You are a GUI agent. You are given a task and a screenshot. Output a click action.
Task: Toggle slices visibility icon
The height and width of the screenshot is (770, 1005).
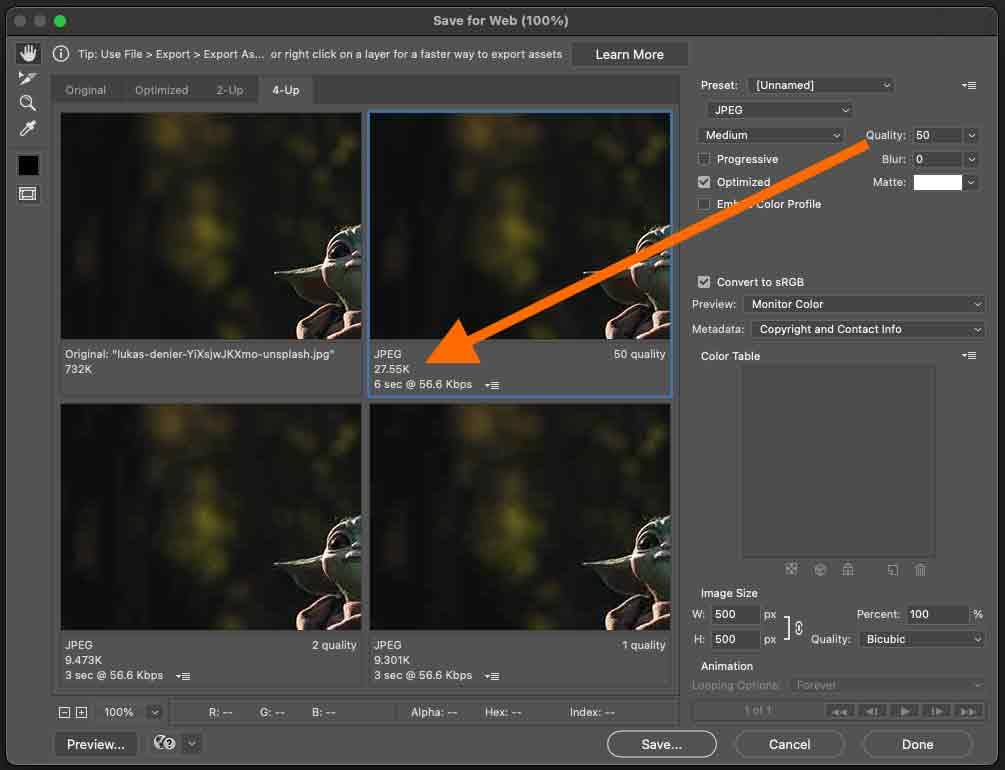click(28, 194)
